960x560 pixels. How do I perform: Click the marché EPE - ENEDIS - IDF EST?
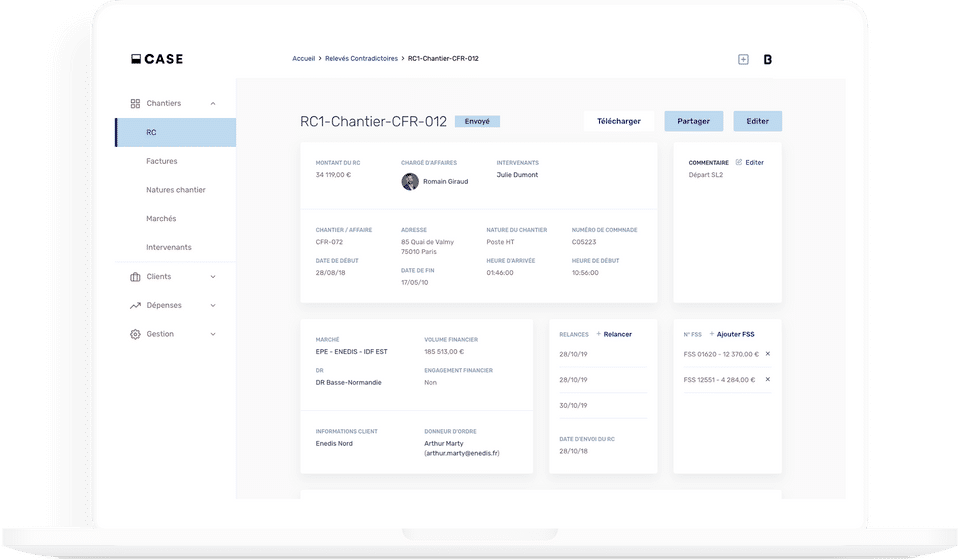click(351, 352)
